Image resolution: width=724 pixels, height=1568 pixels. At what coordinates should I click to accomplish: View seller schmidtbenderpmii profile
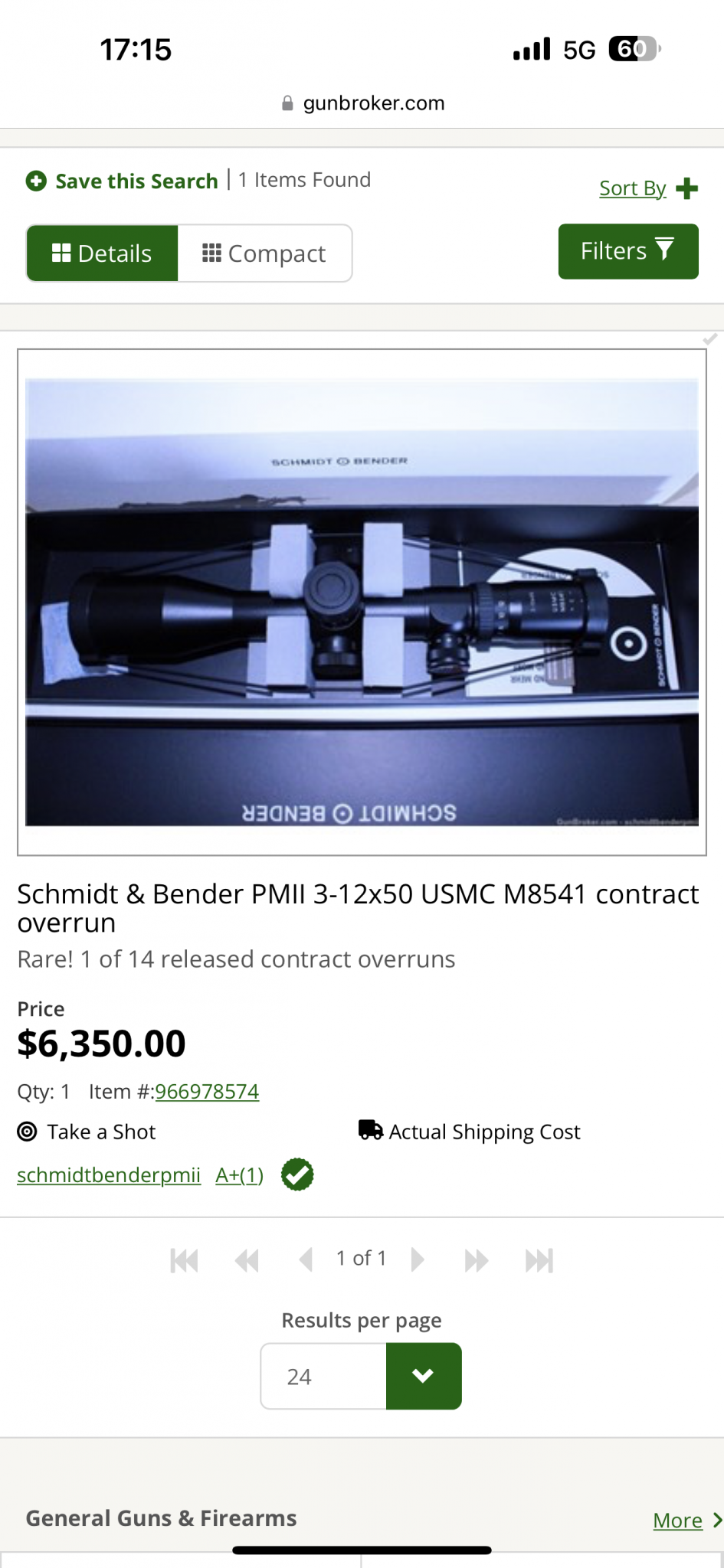[109, 1174]
